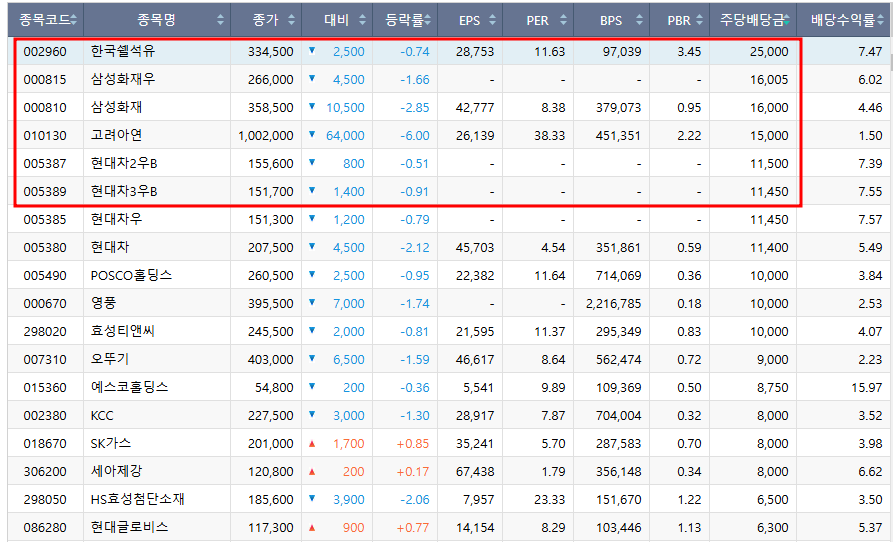Sort table by BPS column arrows

pos(639,20)
